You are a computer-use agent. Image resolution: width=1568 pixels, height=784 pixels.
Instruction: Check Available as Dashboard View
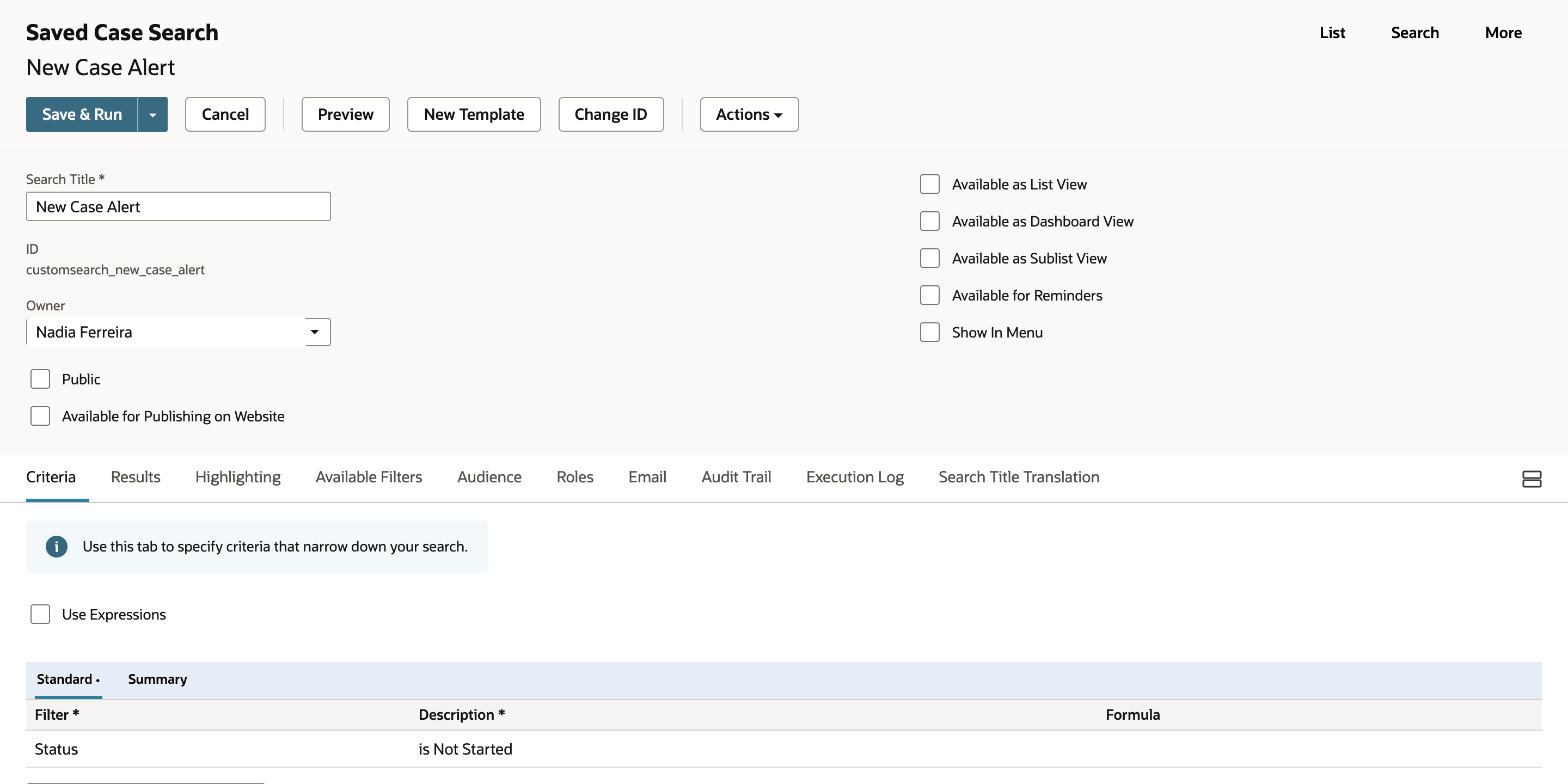929,221
